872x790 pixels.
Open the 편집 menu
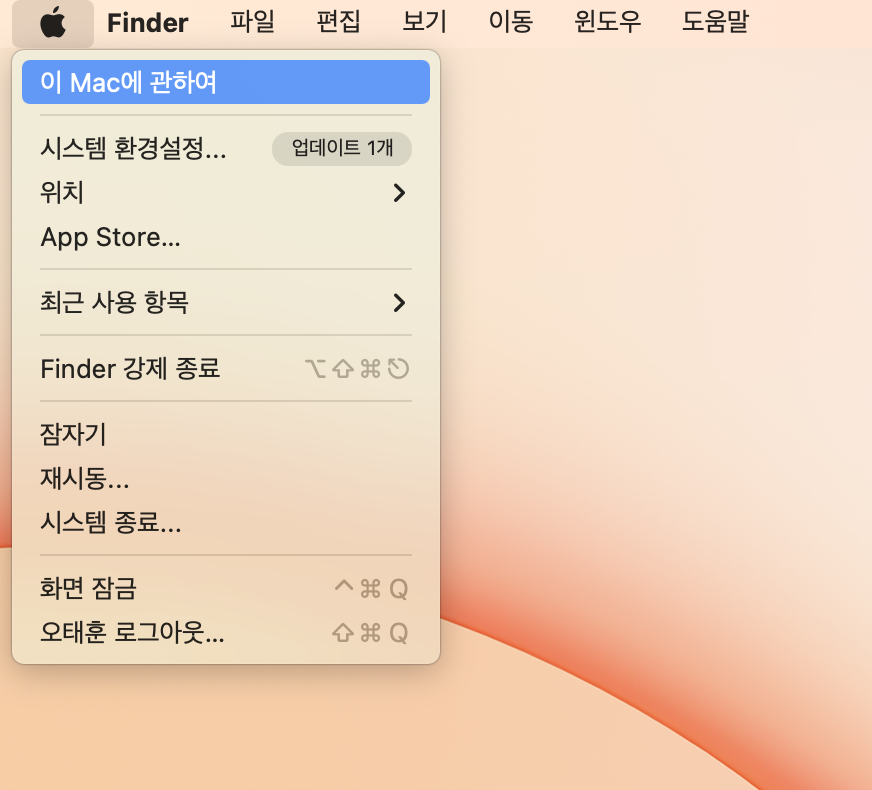tap(338, 22)
